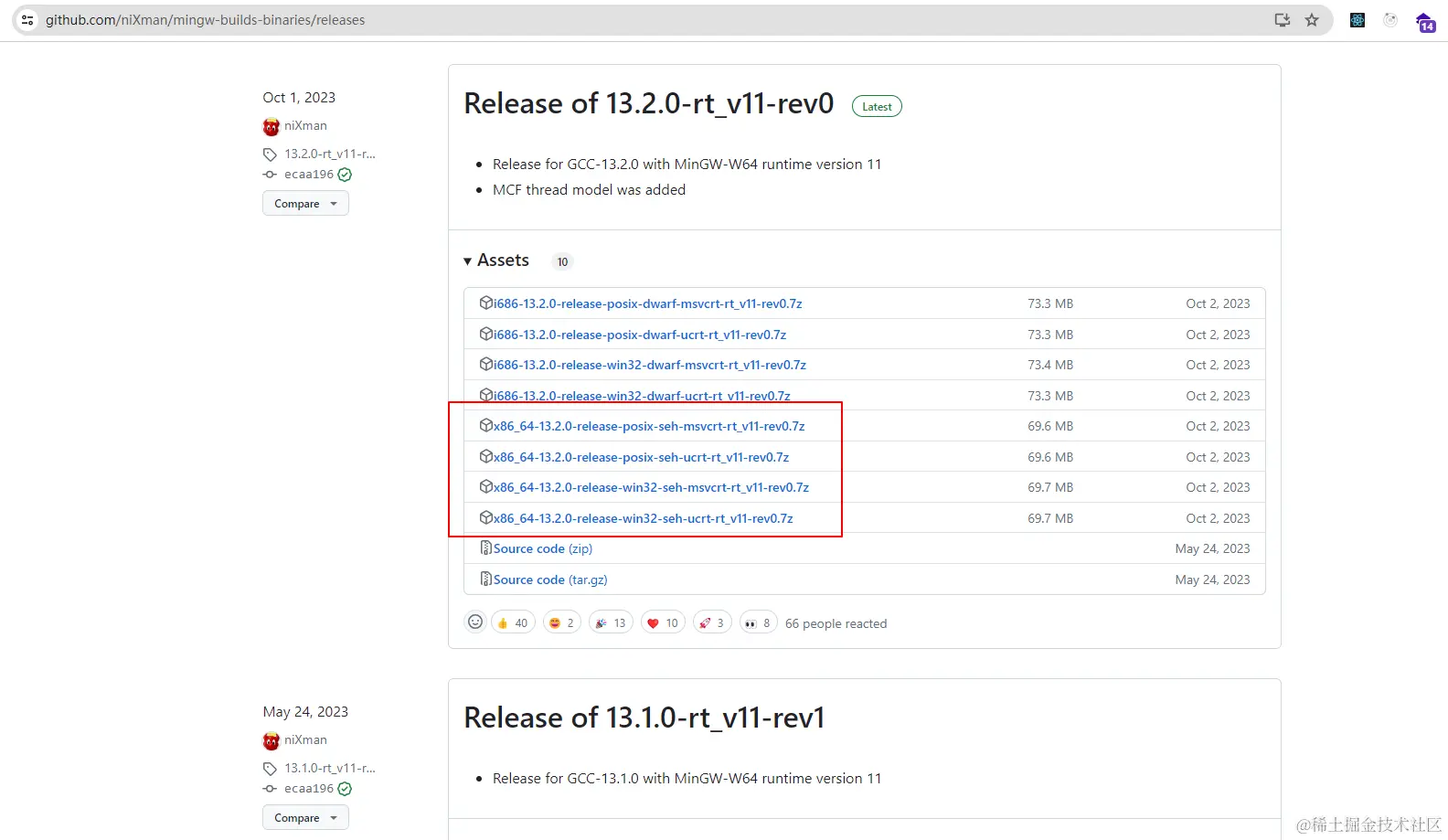Click package icon of x86_64 posix-seh-ucrt asset
This screenshot has height=840, width=1448.
pyautogui.click(x=486, y=456)
